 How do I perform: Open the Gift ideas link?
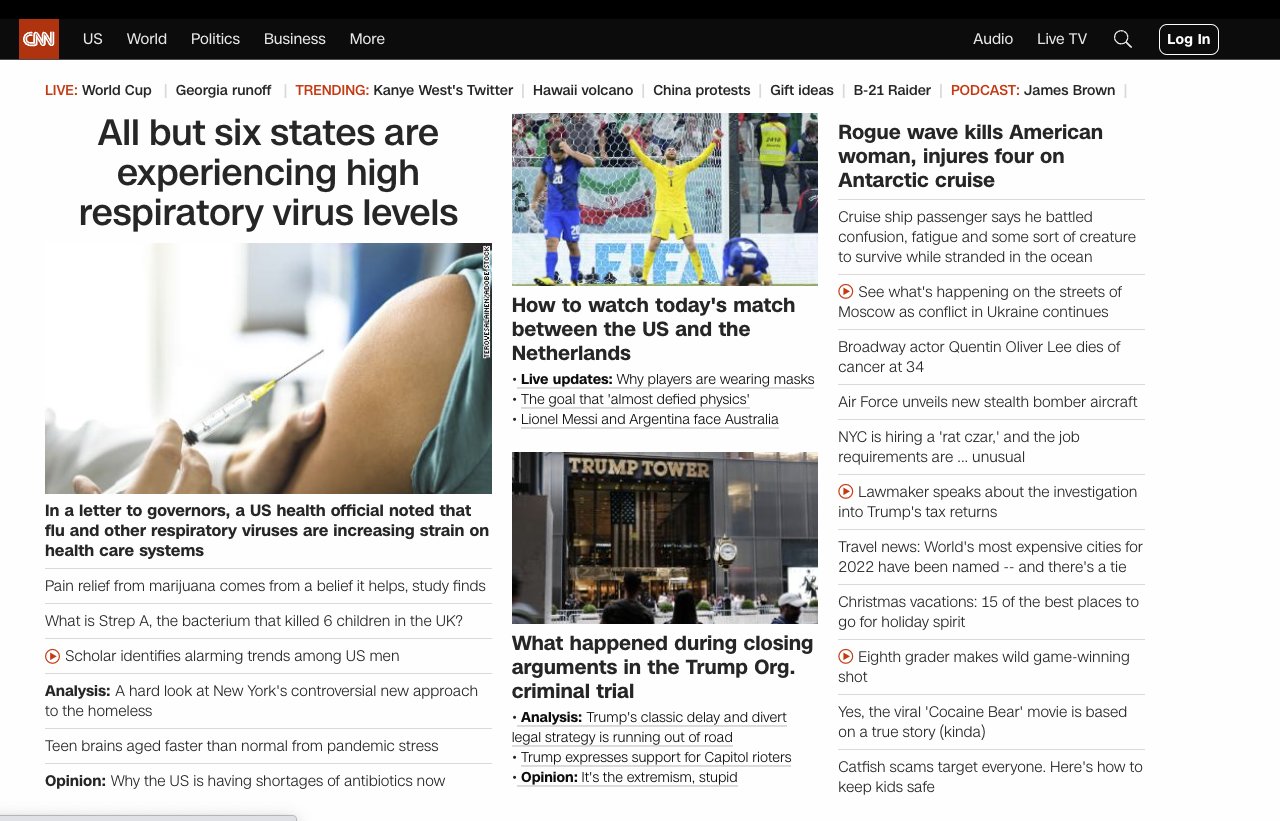[x=802, y=90]
